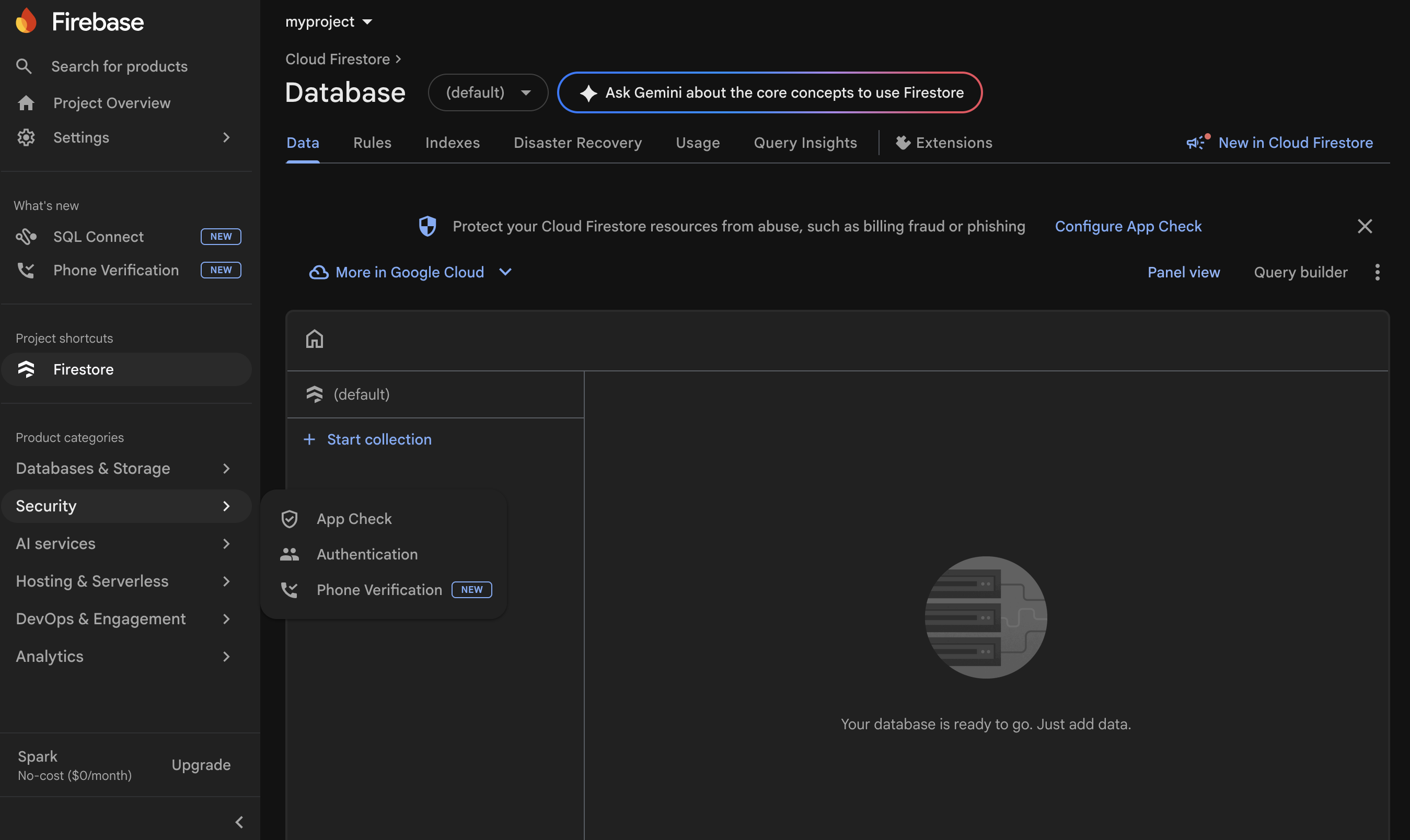Click Start collection
1410x840 pixels.
point(367,439)
